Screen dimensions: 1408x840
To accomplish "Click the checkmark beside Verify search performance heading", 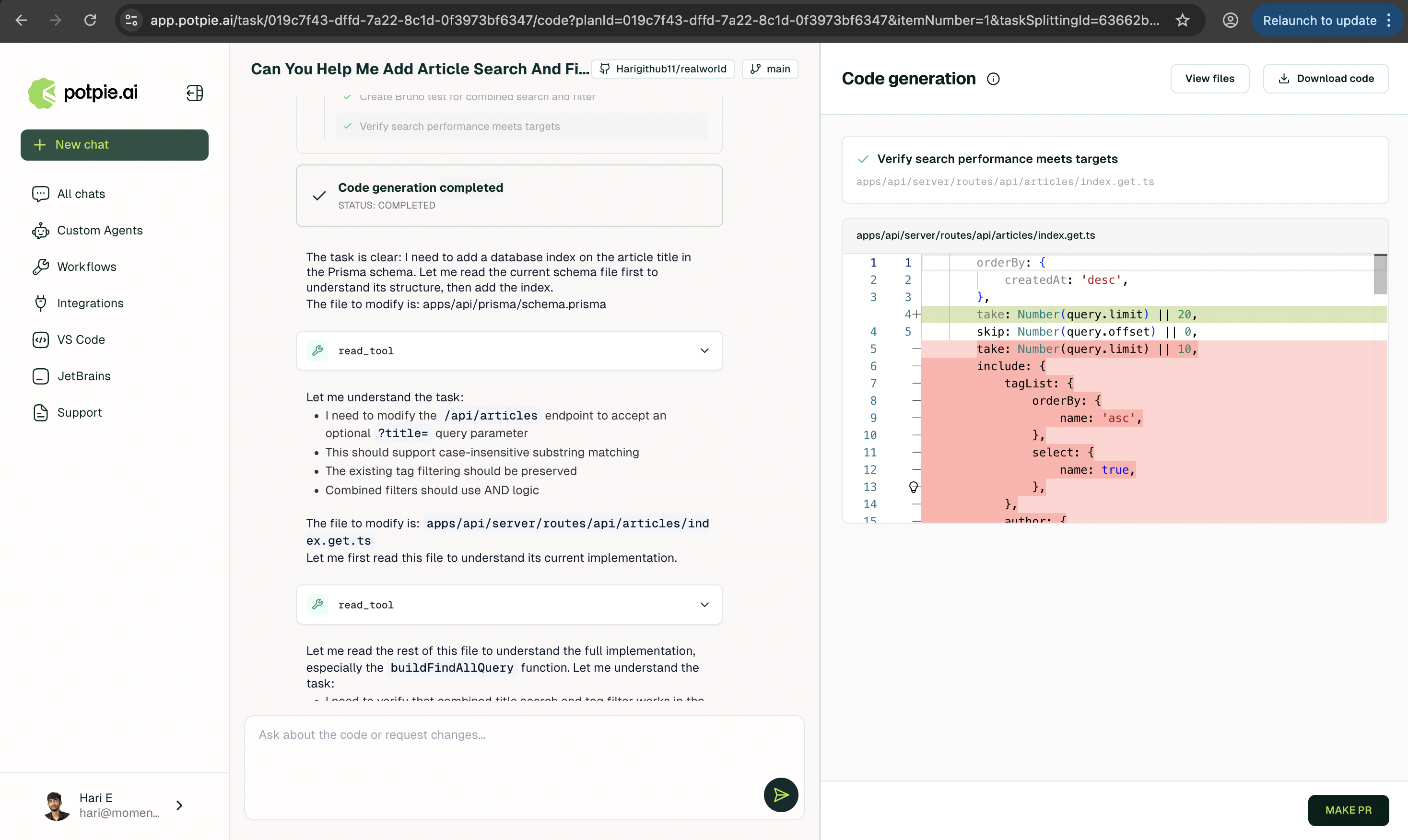I will pyautogui.click(x=863, y=159).
